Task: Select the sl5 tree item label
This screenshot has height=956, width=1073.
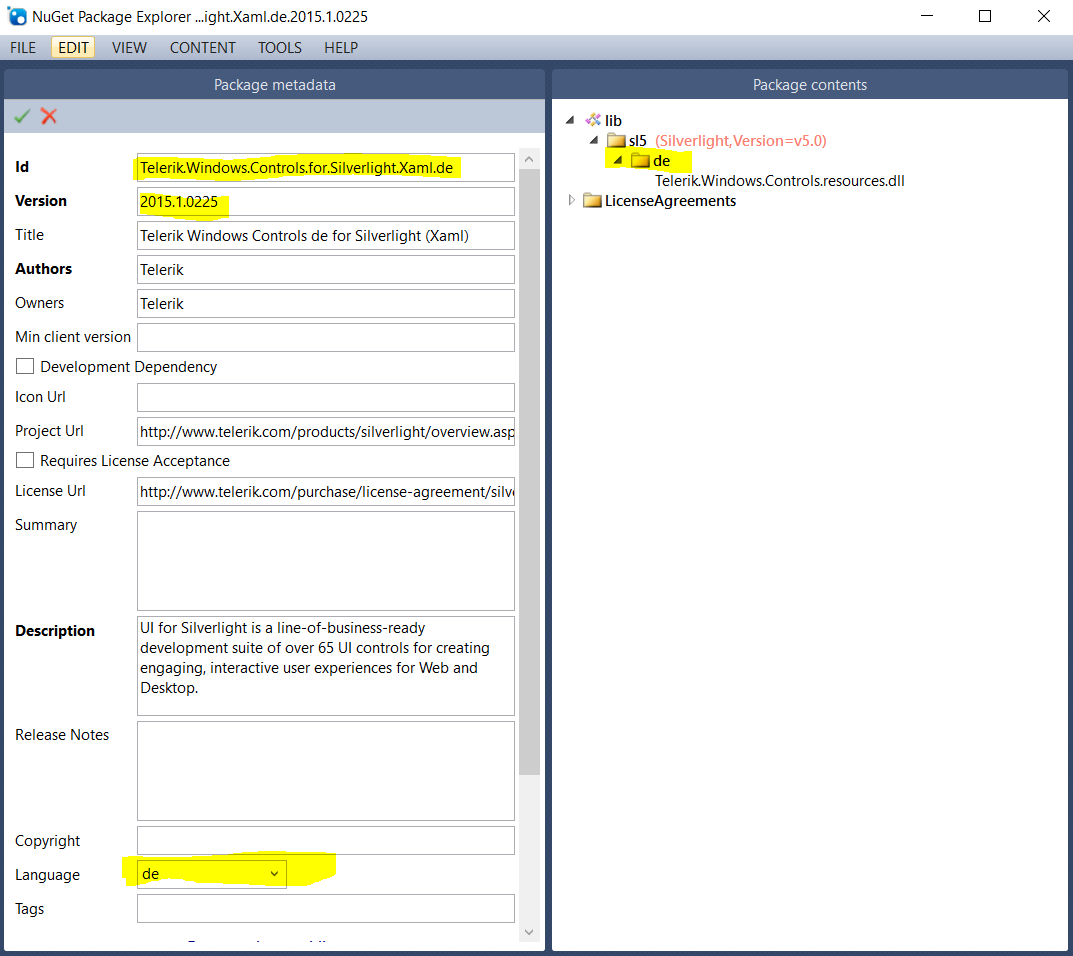Action: tap(638, 141)
